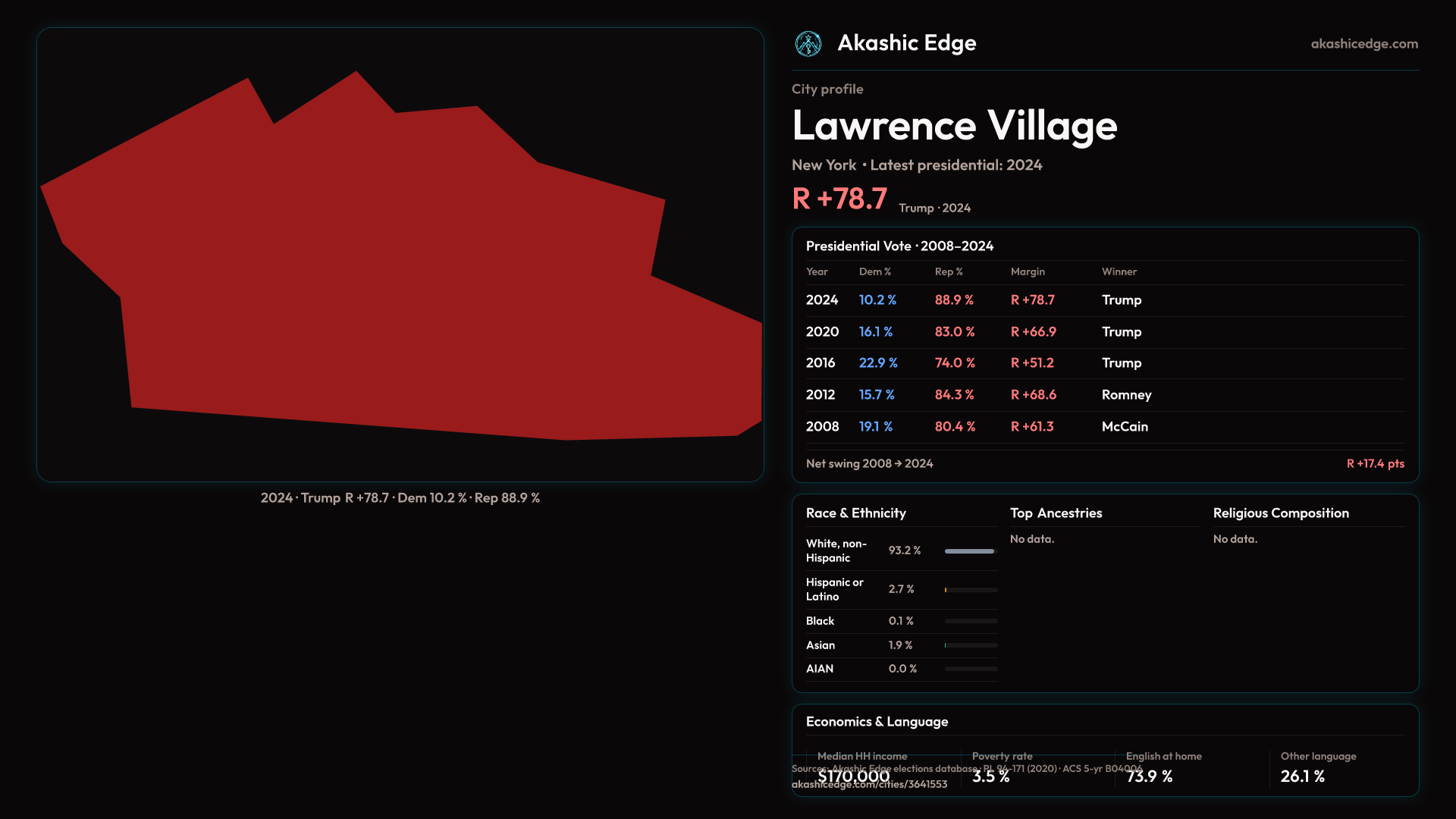Screen dimensions: 1456x819
Task: Click the Lawrence Village city title
Action: point(954,126)
